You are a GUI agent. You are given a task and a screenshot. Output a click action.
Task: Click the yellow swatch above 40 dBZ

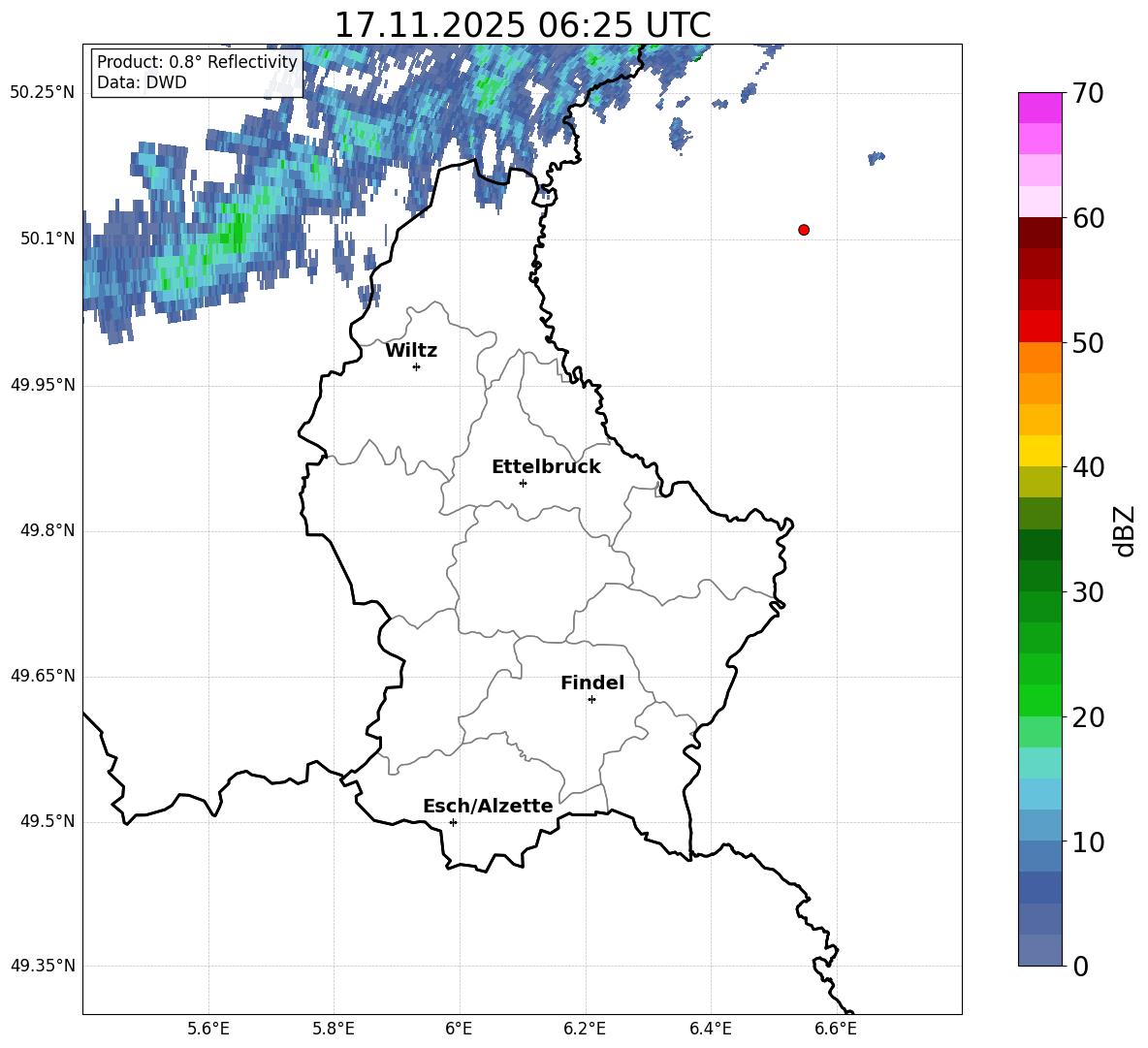(1040, 451)
